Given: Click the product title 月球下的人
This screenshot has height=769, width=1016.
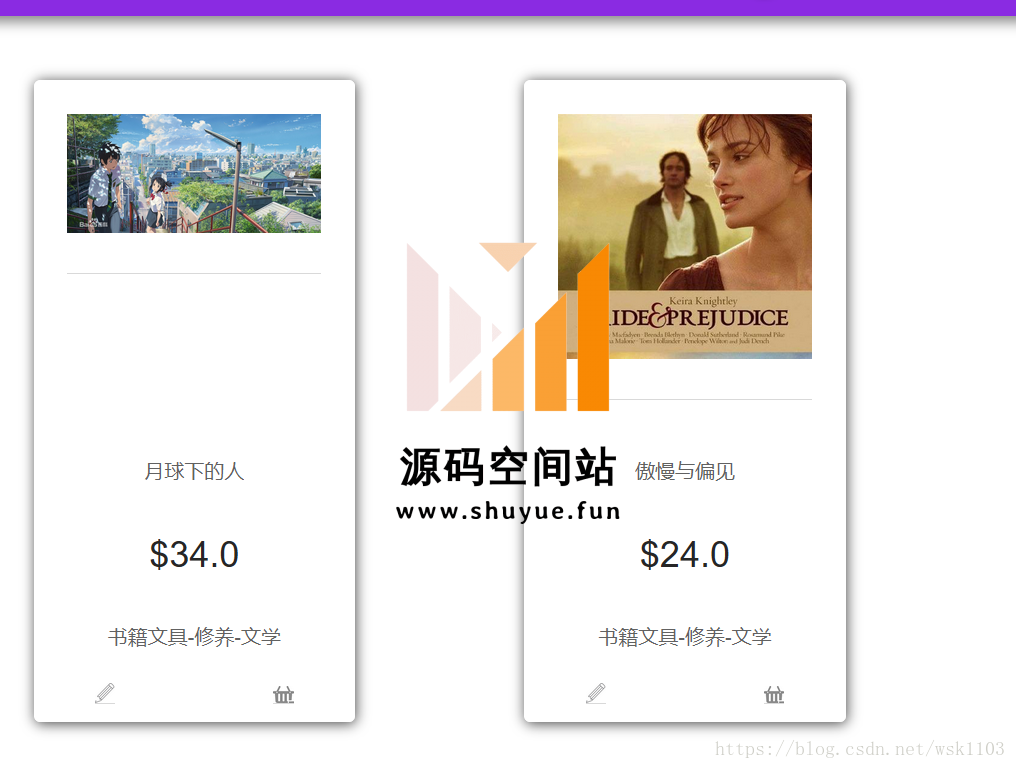Looking at the screenshot, I should click(194, 471).
